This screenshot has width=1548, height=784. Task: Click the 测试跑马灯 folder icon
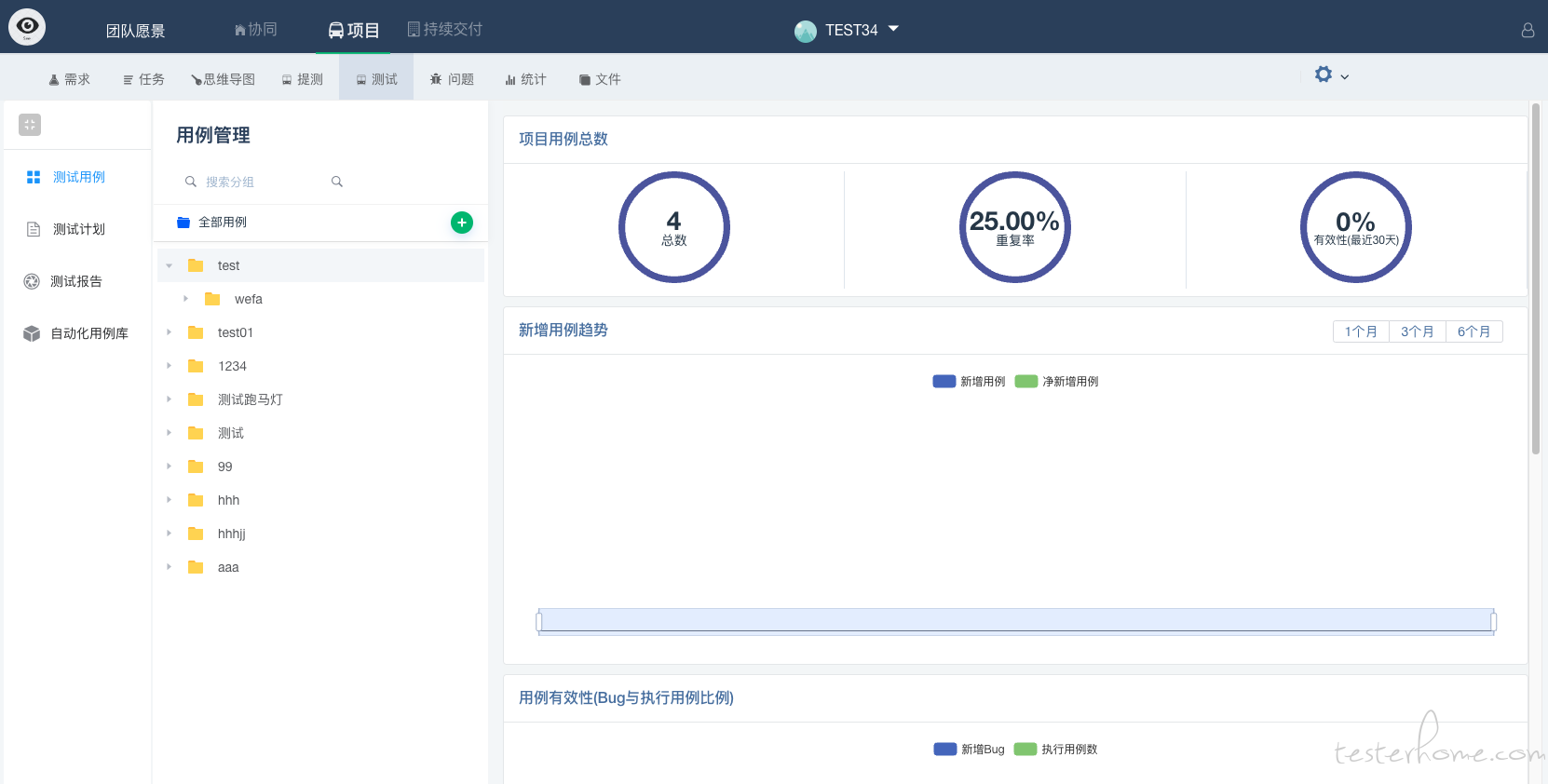(x=196, y=399)
